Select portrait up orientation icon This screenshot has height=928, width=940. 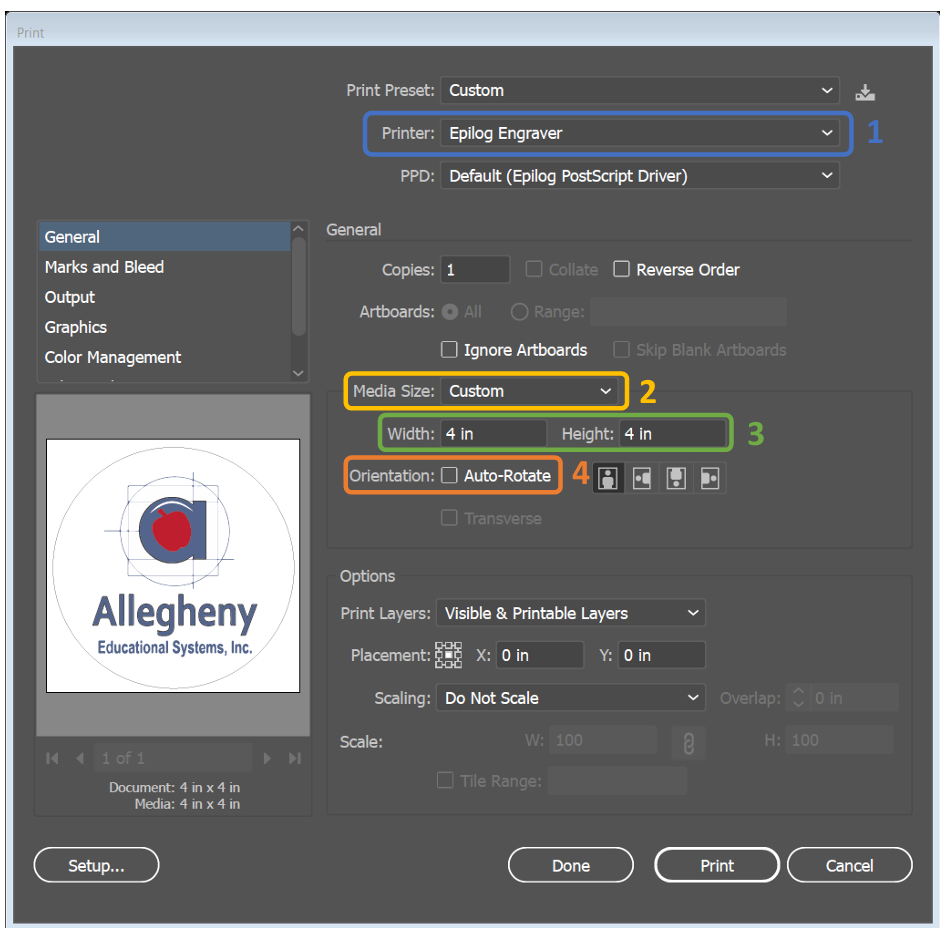607,478
